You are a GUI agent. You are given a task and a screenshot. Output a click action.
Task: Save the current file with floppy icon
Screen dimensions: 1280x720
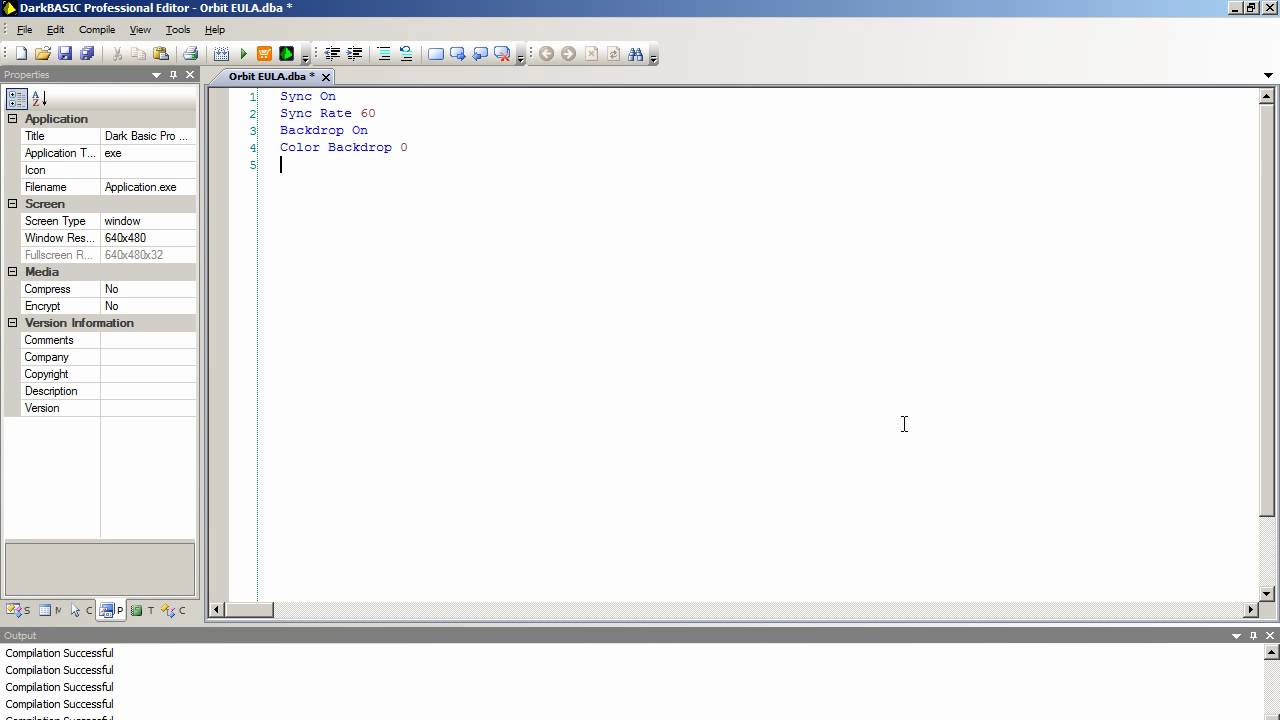[65, 54]
